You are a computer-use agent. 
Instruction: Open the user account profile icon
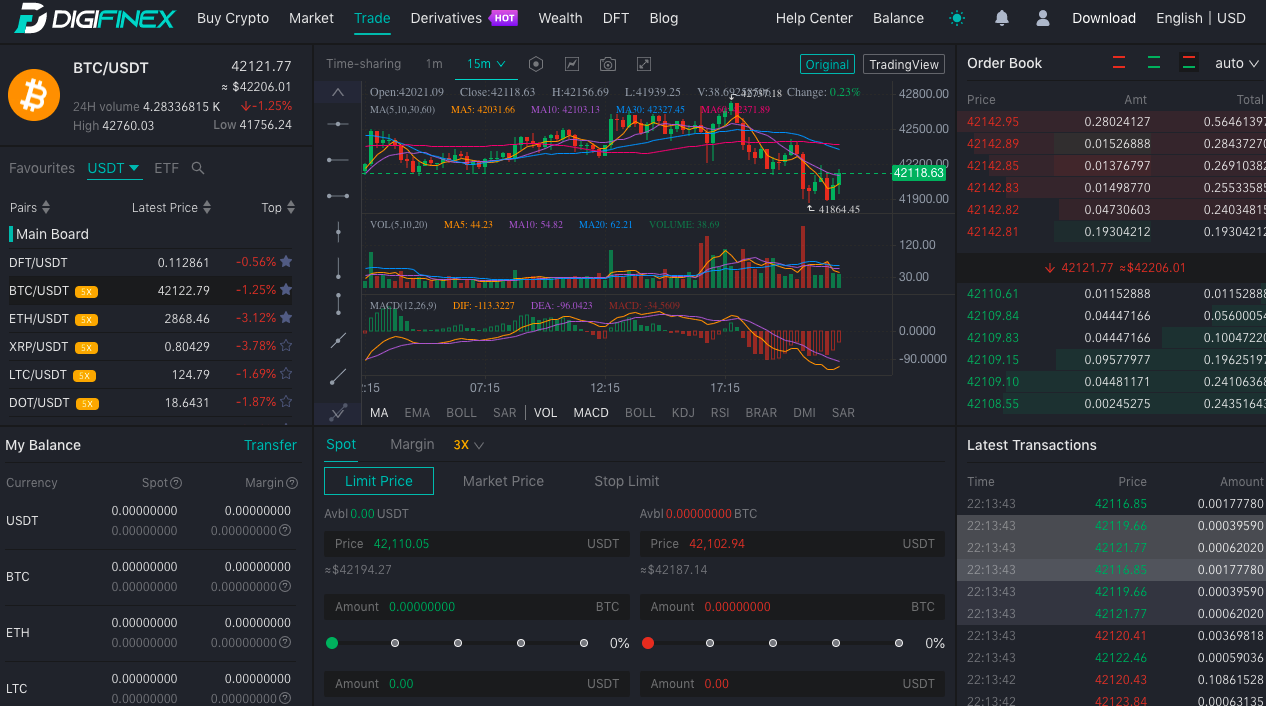[x=1043, y=18]
